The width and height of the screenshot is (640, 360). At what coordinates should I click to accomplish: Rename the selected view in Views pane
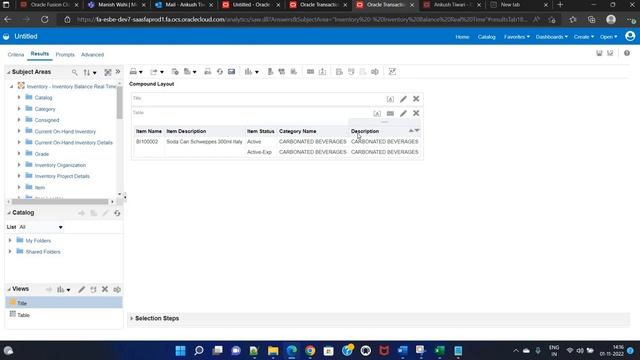tap(117, 289)
